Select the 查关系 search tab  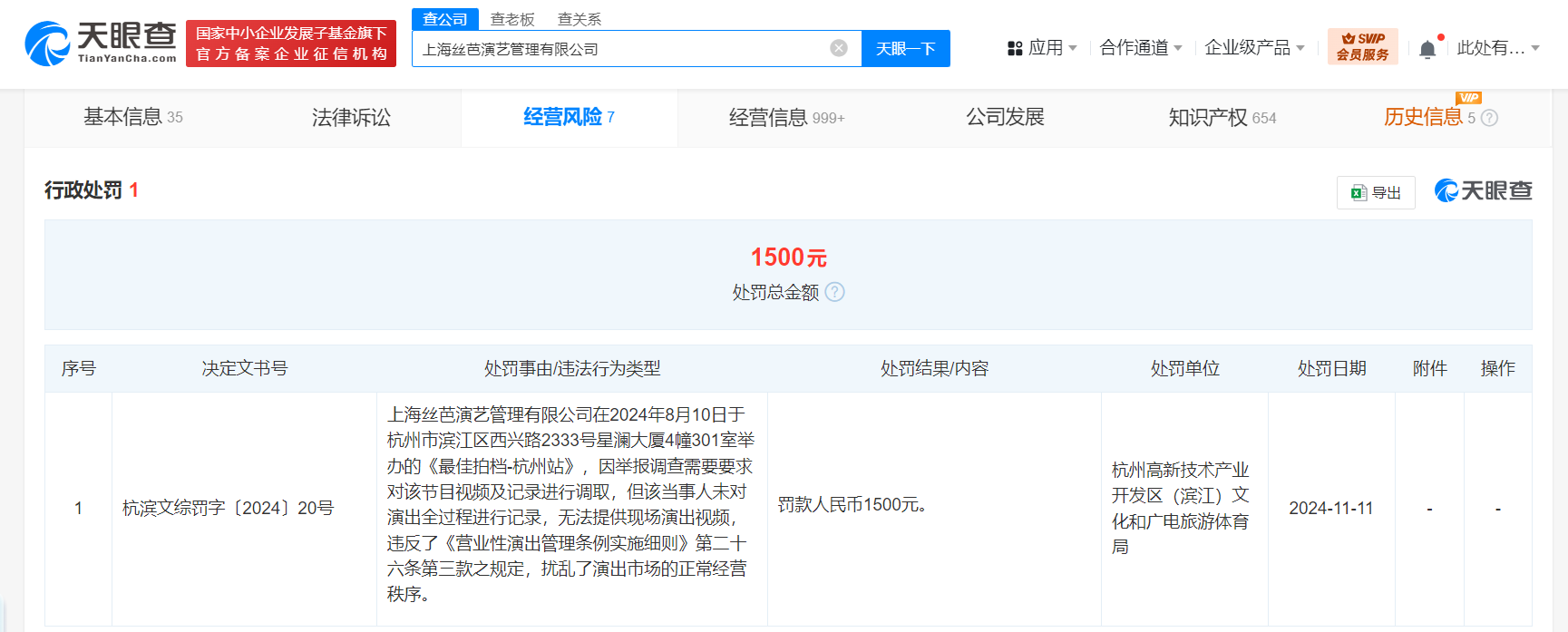pos(579,19)
